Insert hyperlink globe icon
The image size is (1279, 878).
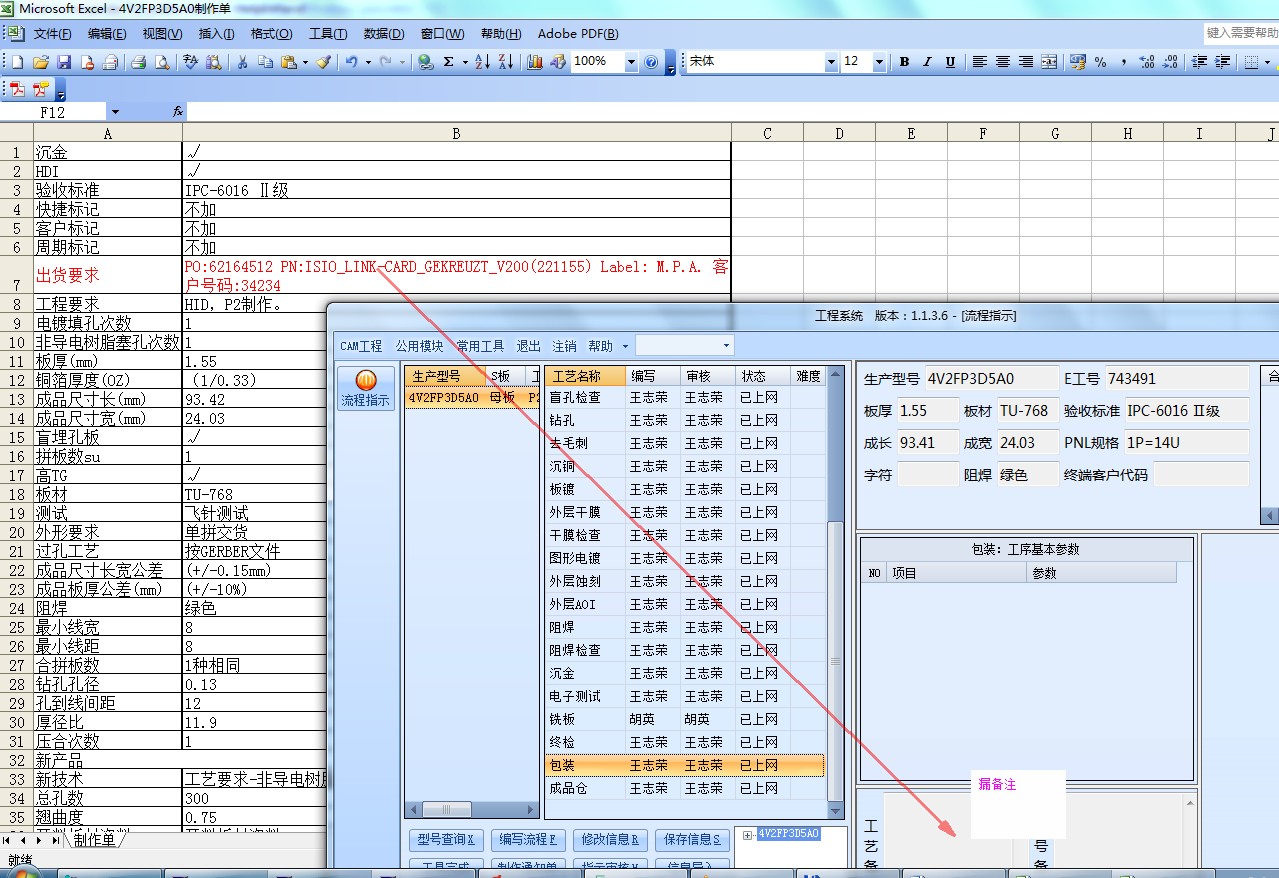[425, 62]
